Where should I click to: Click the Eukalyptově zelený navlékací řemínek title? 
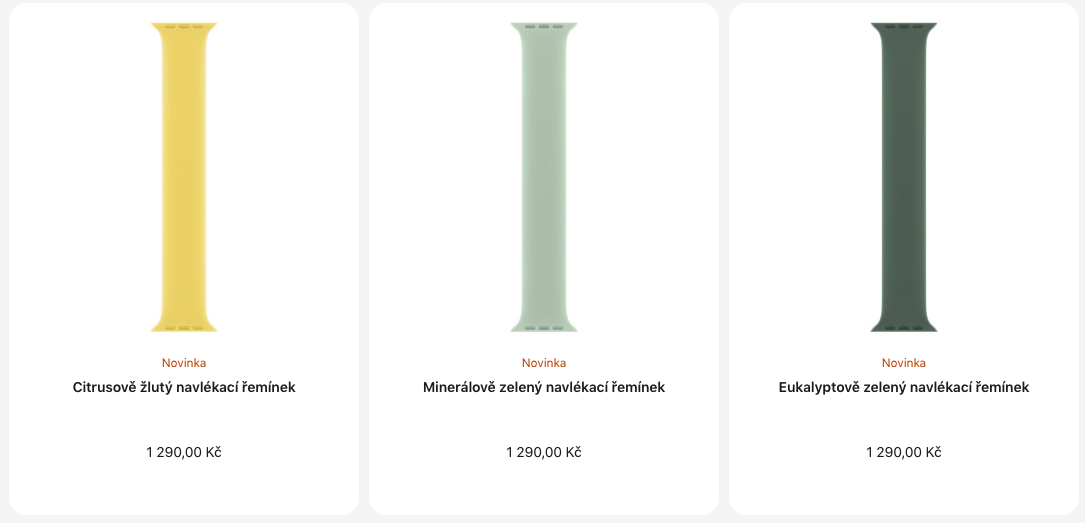click(904, 387)
